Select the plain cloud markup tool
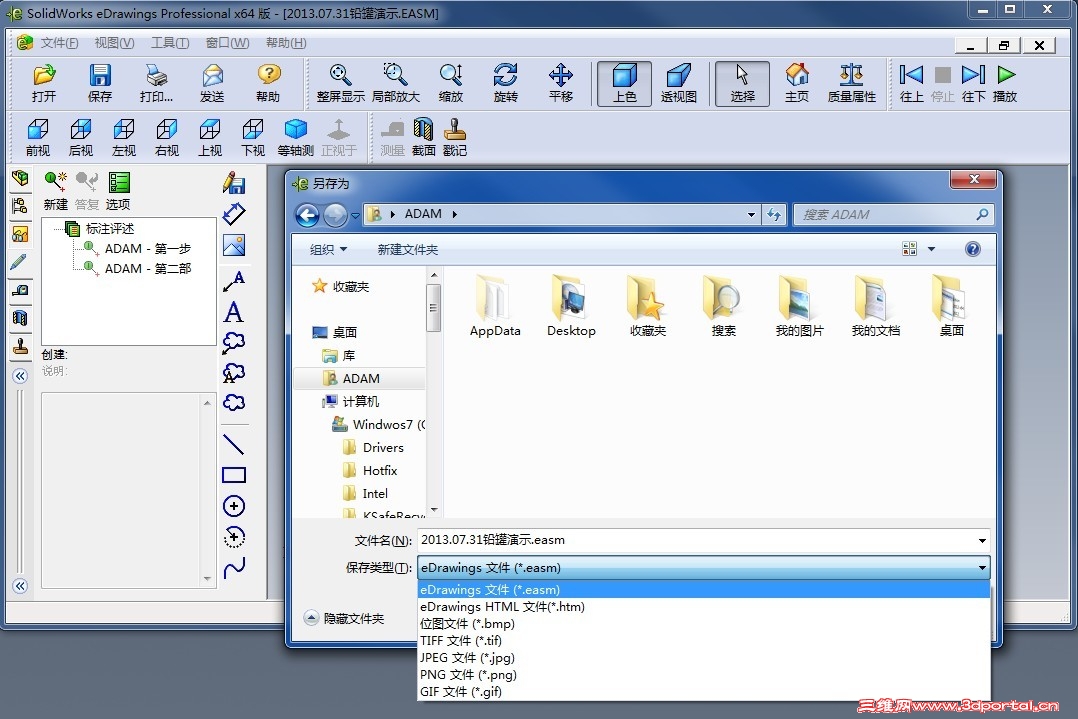 coord(234,402)
